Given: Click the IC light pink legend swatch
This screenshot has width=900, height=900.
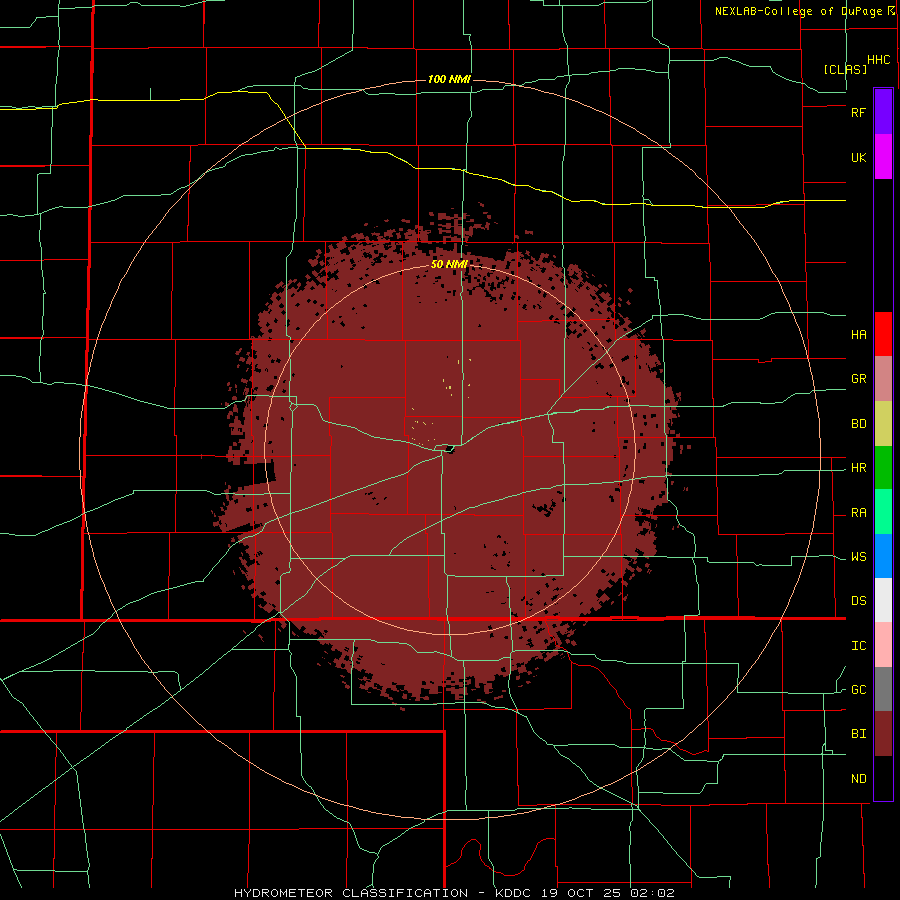Looking at the screenshot, I should [883, 645].
